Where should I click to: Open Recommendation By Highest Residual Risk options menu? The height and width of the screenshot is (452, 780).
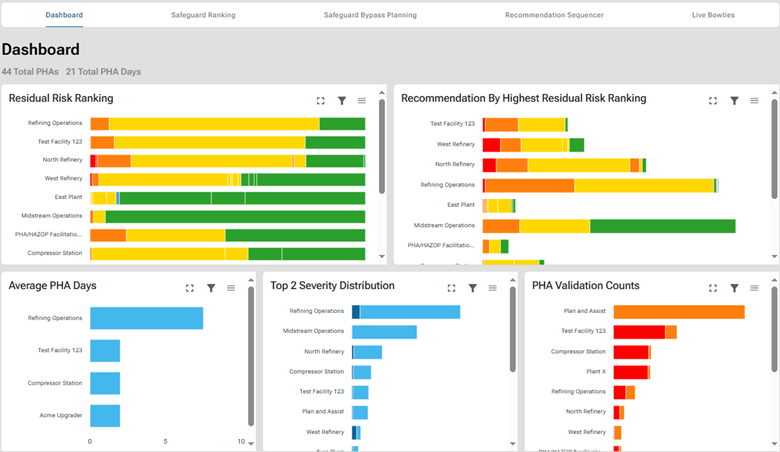tap(755, 101)
